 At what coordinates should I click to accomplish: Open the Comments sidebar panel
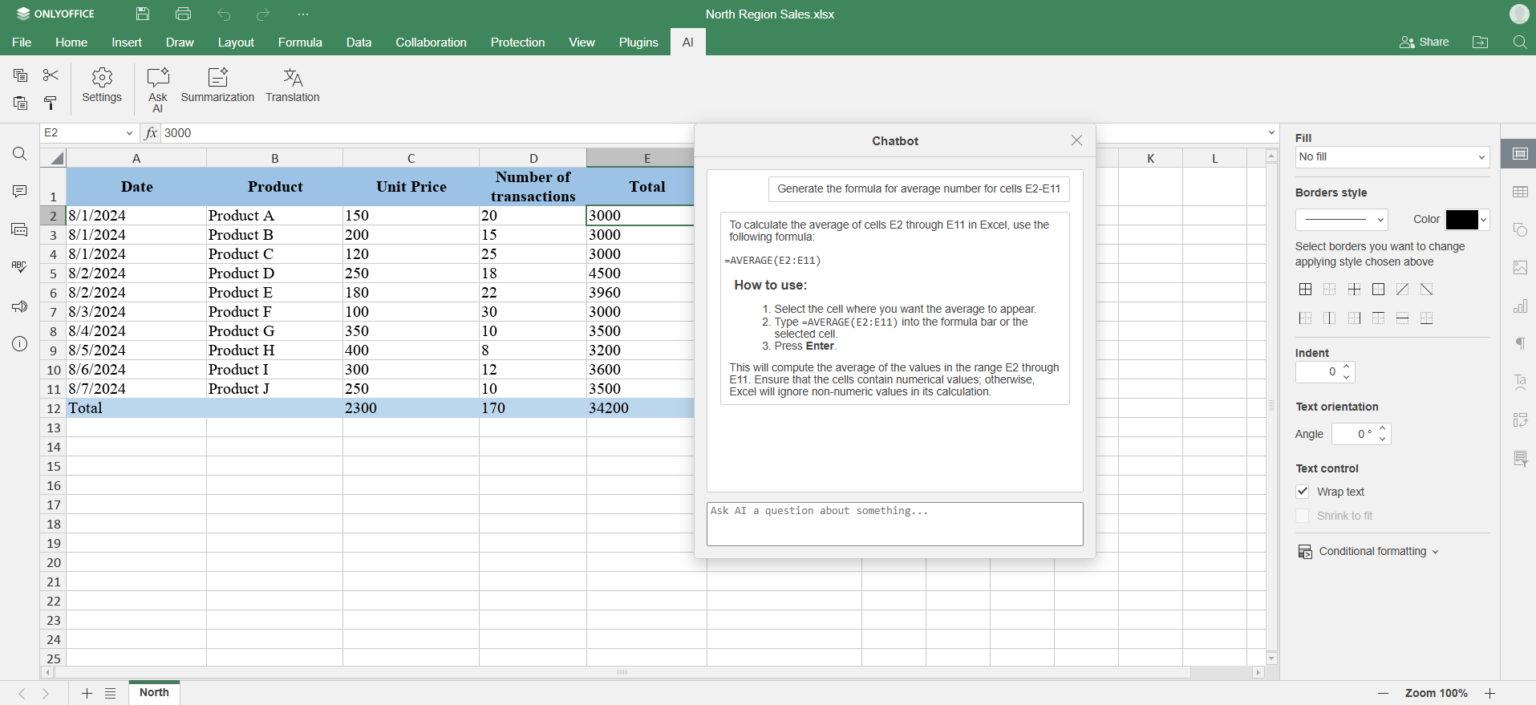point(19,191)
